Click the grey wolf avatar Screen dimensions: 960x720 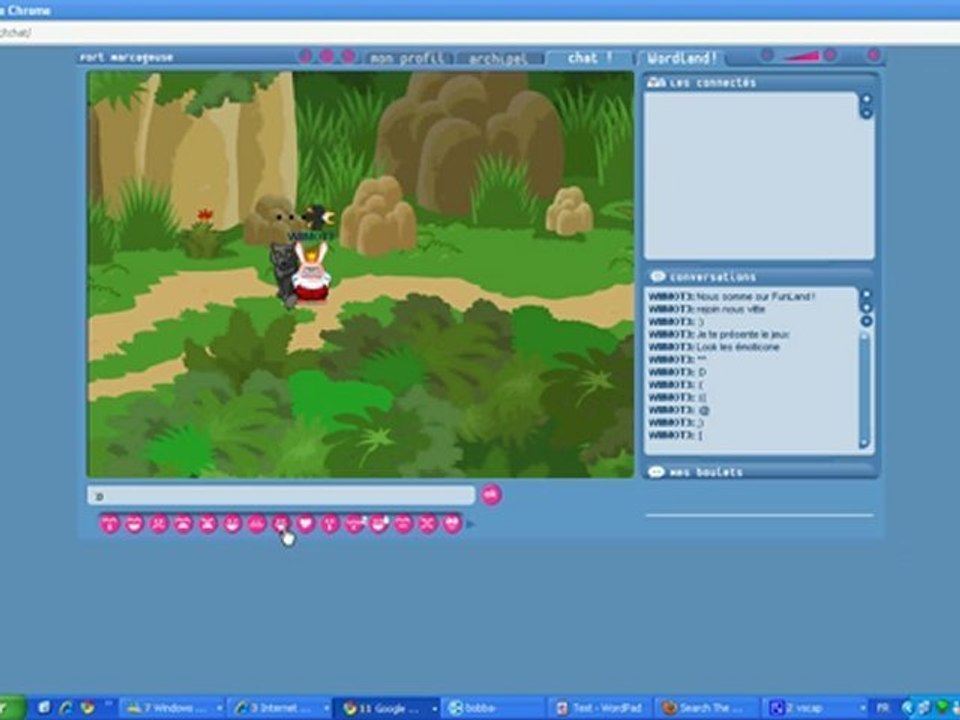click(x=283, y=274)
